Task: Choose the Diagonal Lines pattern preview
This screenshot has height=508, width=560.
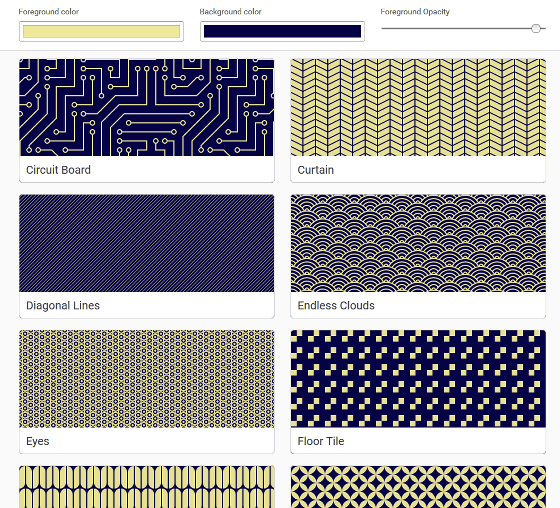Action: [x=147, y=243]
